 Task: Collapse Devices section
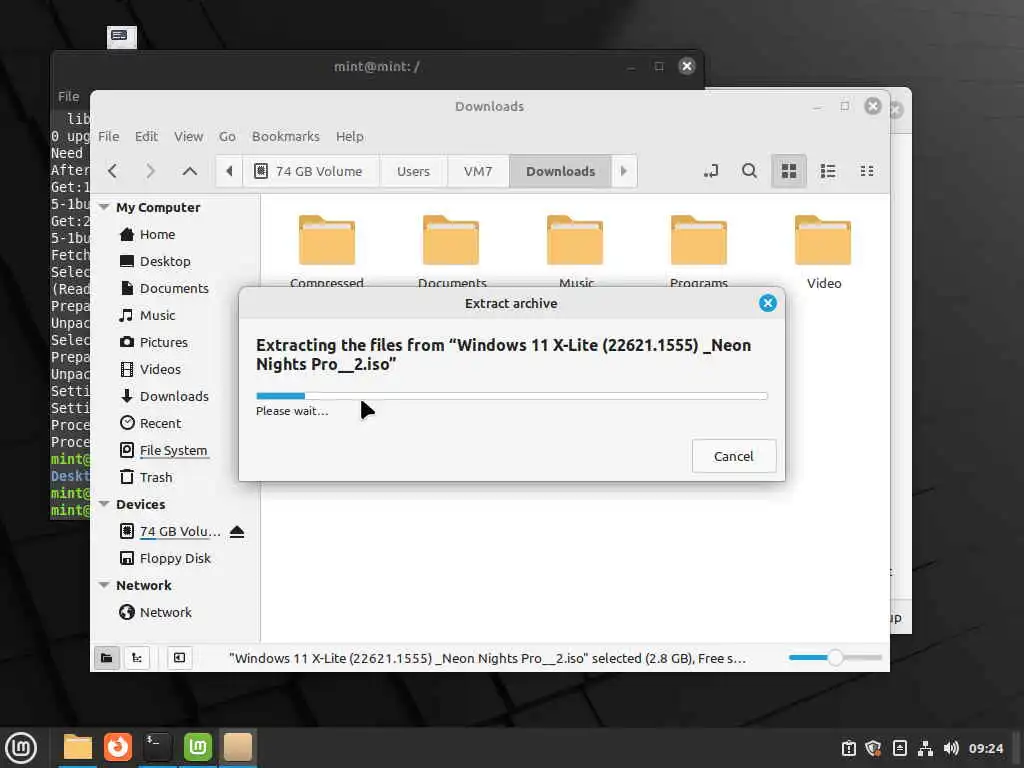pos(104,504)
